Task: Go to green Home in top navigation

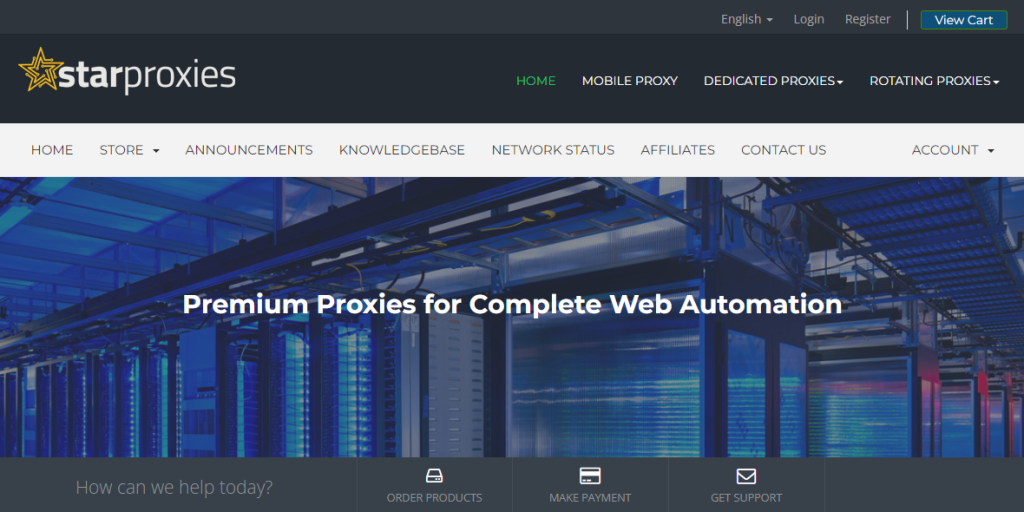Action: tap(536, 81)
